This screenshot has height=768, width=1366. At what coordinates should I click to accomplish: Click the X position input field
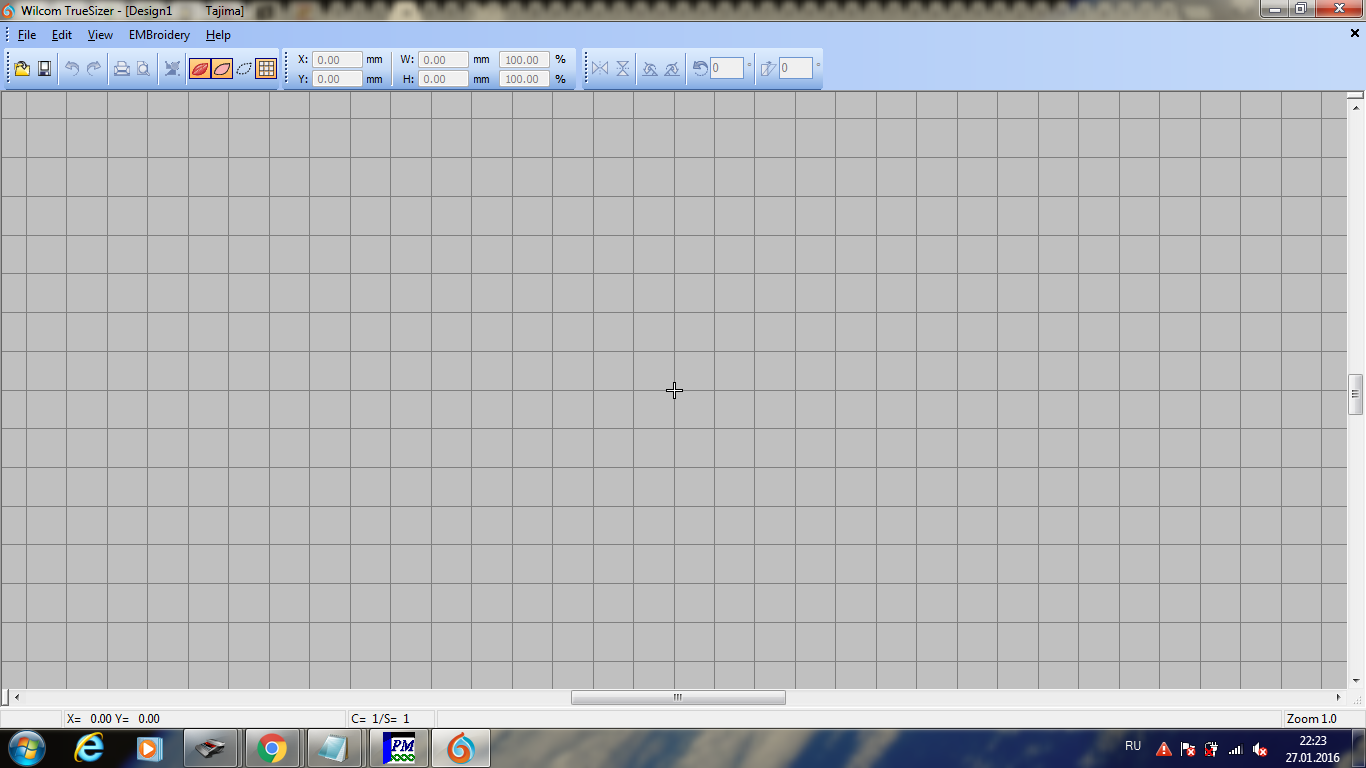pos(337,60)
